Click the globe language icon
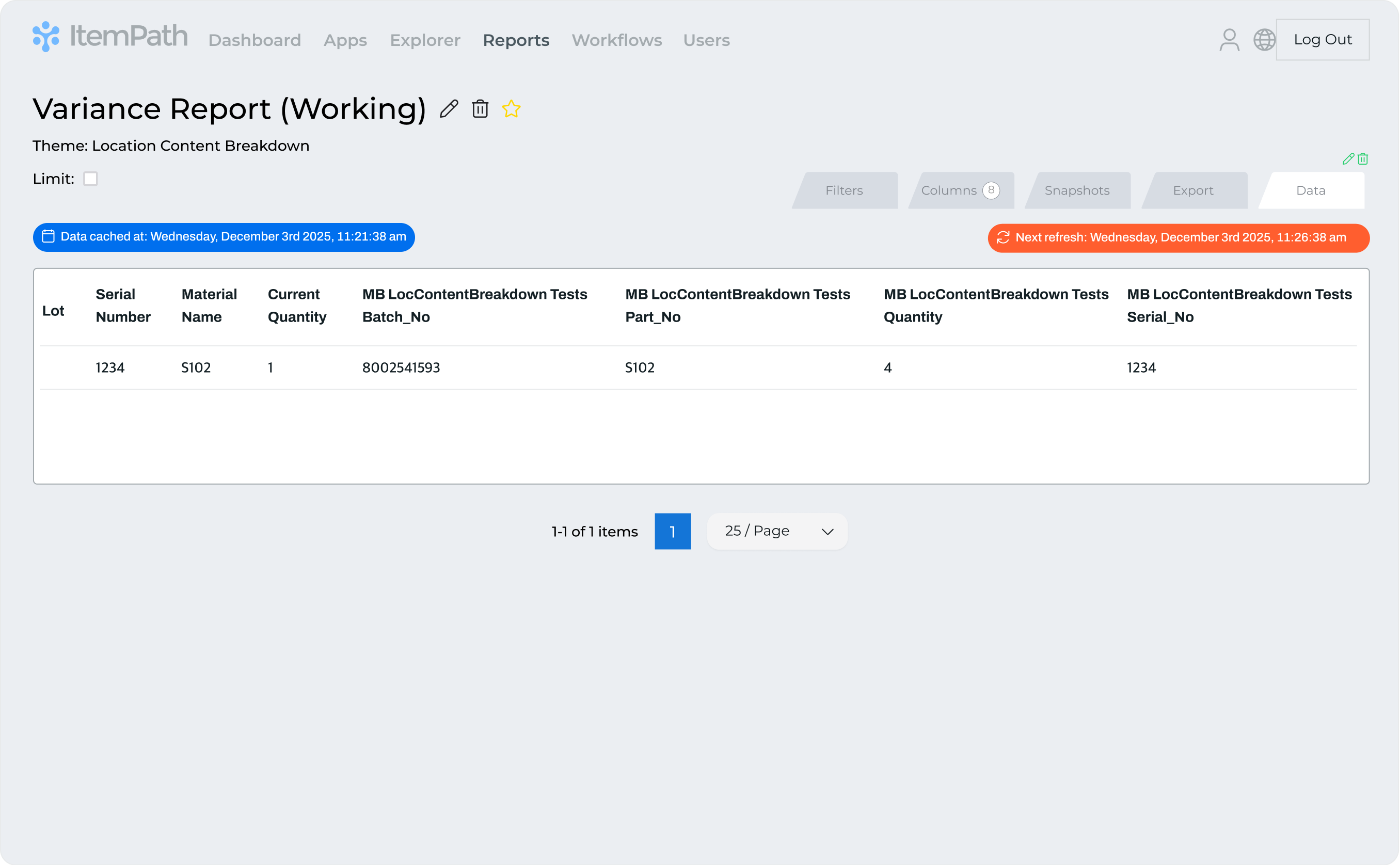The image size is (1400, 865). coord(1264,40)
